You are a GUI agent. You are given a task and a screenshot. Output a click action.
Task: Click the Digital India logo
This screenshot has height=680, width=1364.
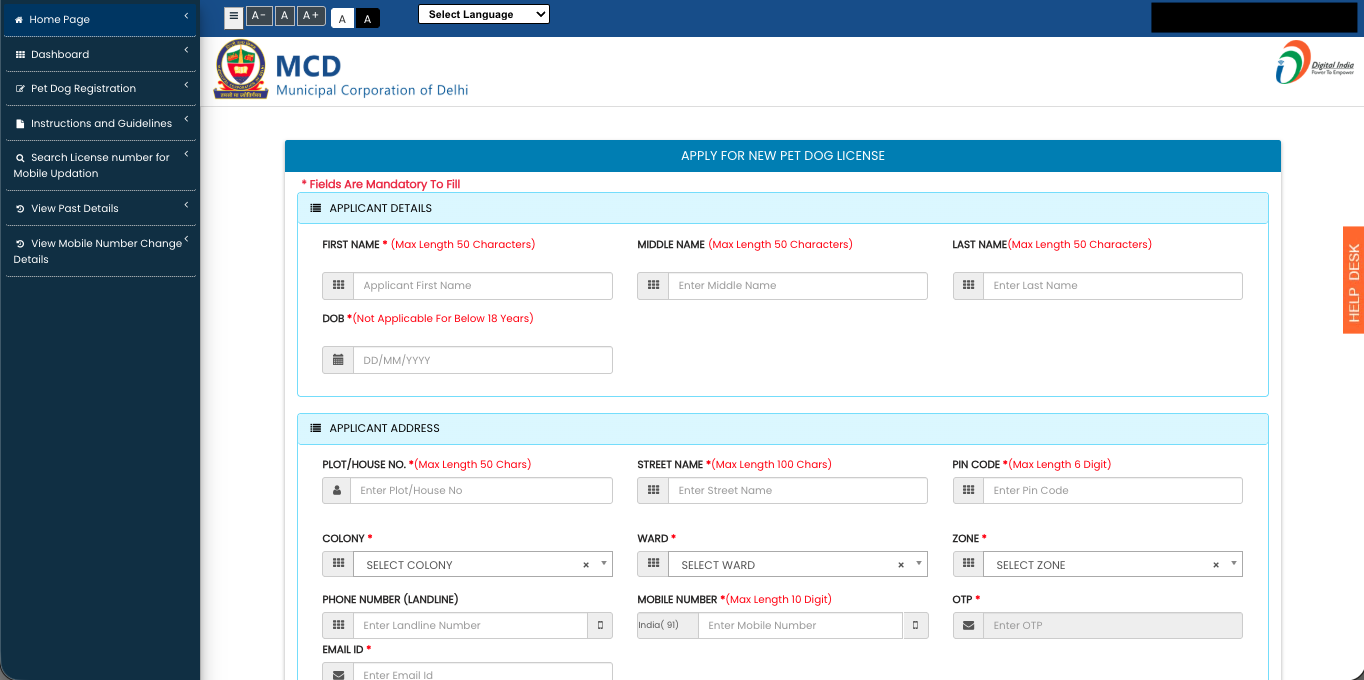[1315, 62]
